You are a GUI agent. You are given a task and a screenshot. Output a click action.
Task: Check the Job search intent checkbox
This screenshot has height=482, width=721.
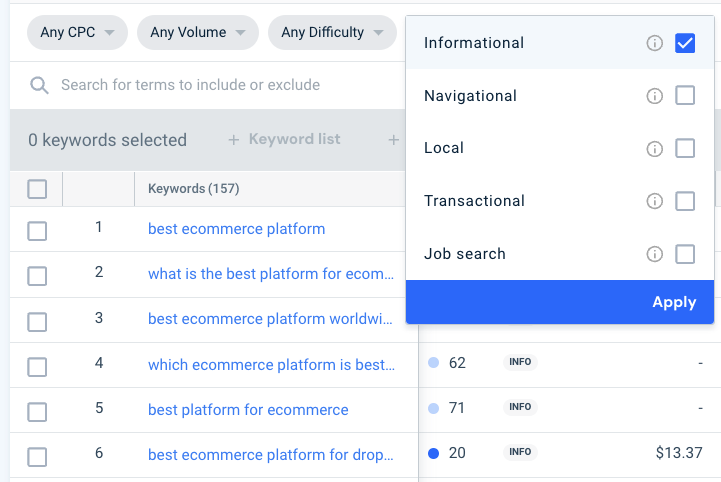click(685, 254)
